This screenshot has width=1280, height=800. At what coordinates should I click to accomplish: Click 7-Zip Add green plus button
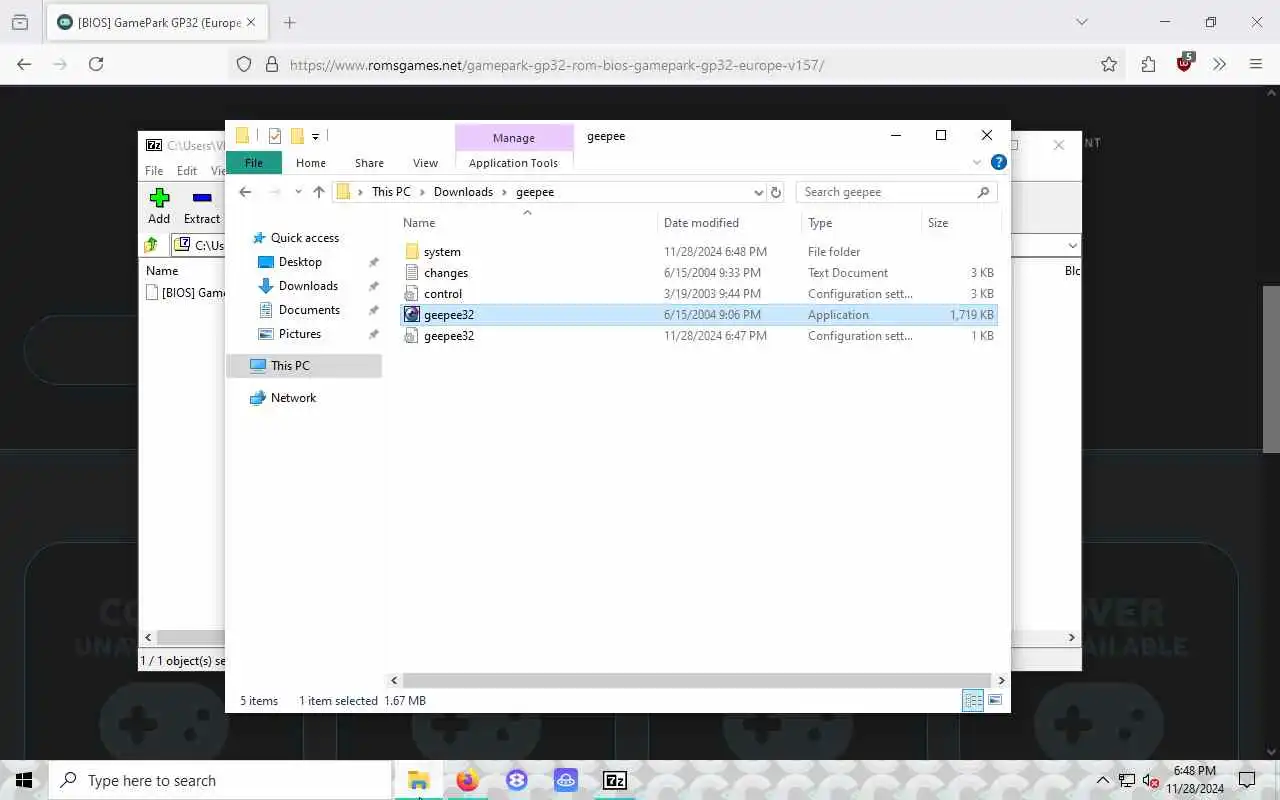pos(159,205)
